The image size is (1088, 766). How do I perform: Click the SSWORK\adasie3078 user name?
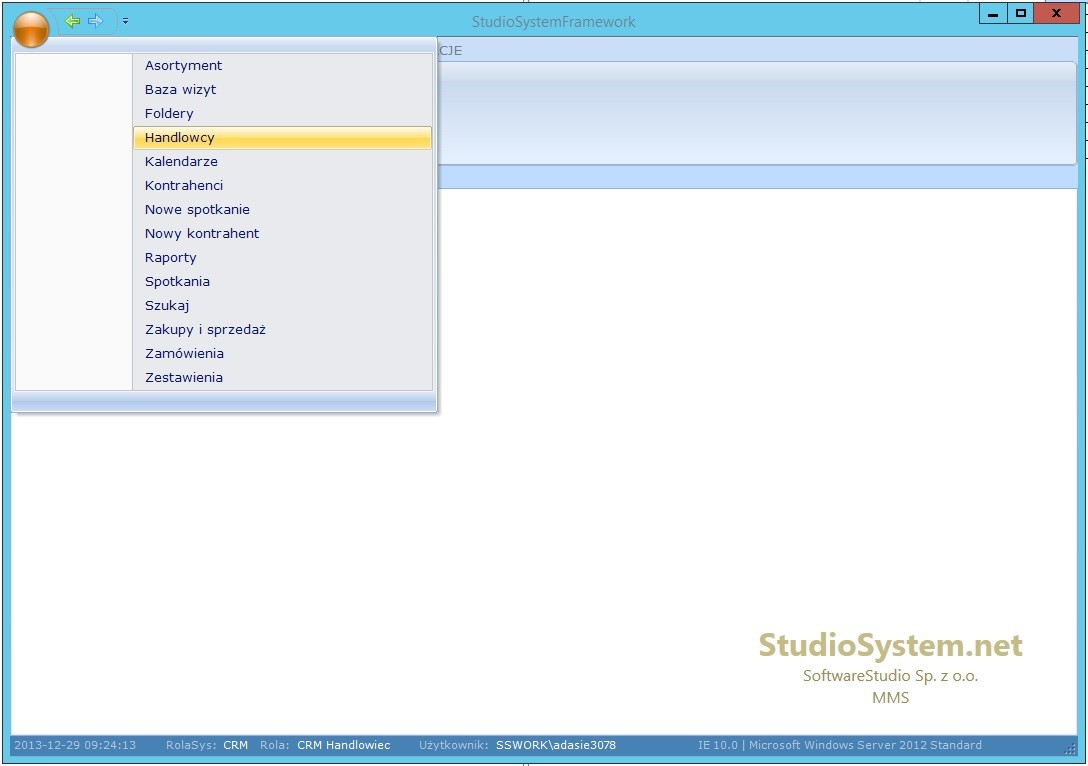point(556,745)
